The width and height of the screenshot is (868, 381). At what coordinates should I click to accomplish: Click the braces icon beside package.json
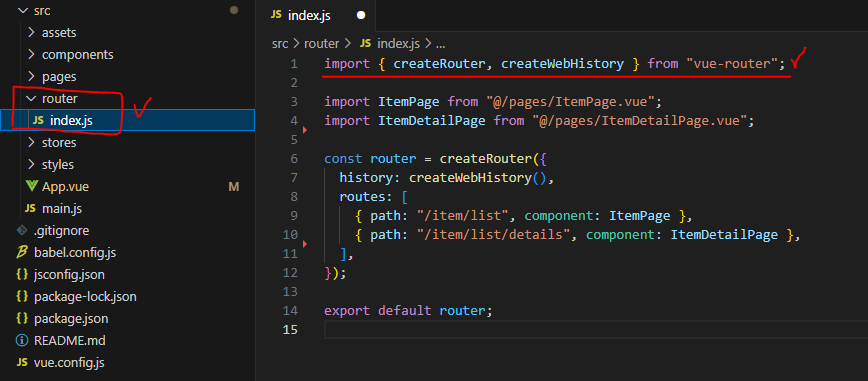pyautogui.click(x=22, y=319)
